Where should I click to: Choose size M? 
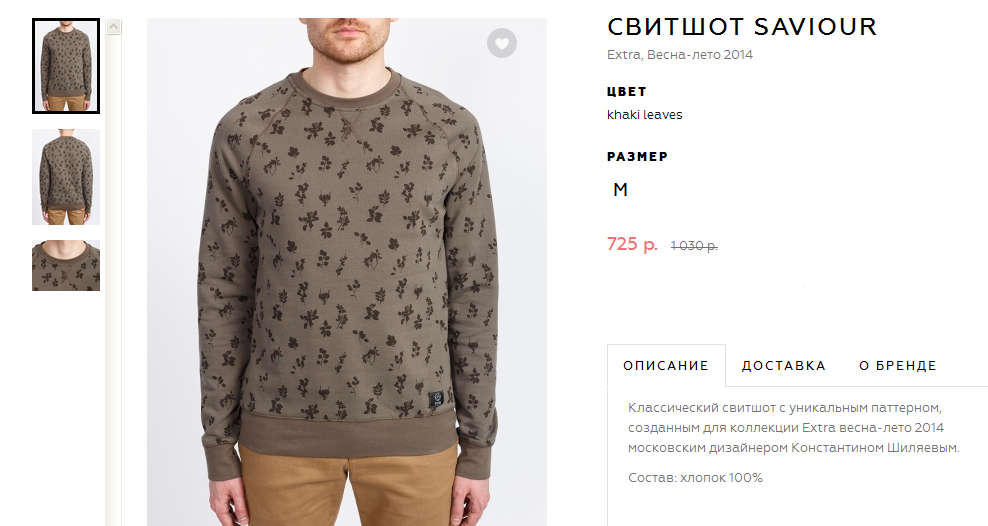620,190
